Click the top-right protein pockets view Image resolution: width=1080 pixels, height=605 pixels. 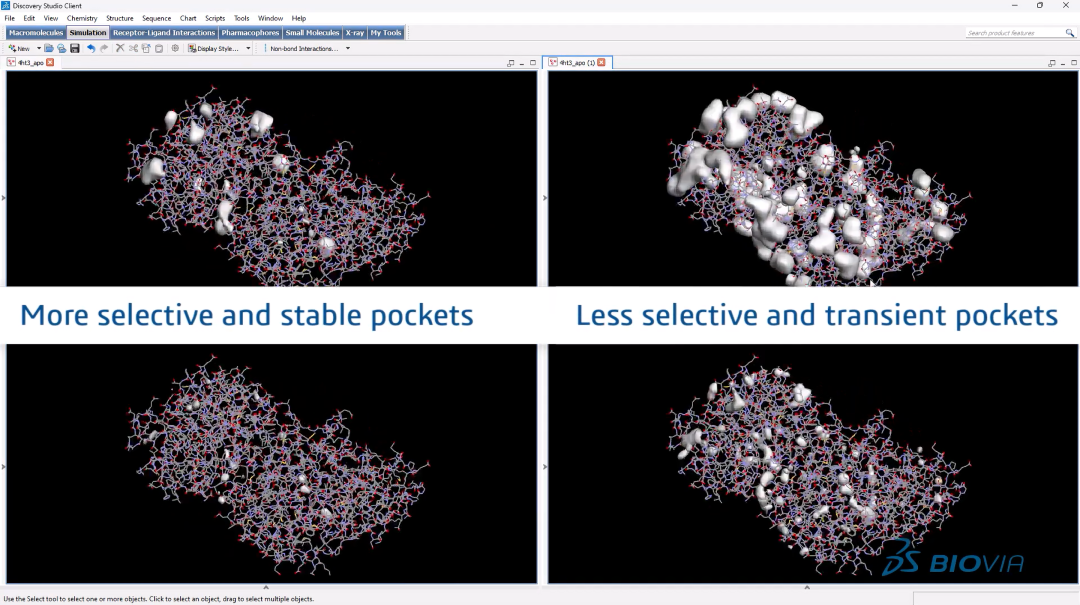[813, 178]
